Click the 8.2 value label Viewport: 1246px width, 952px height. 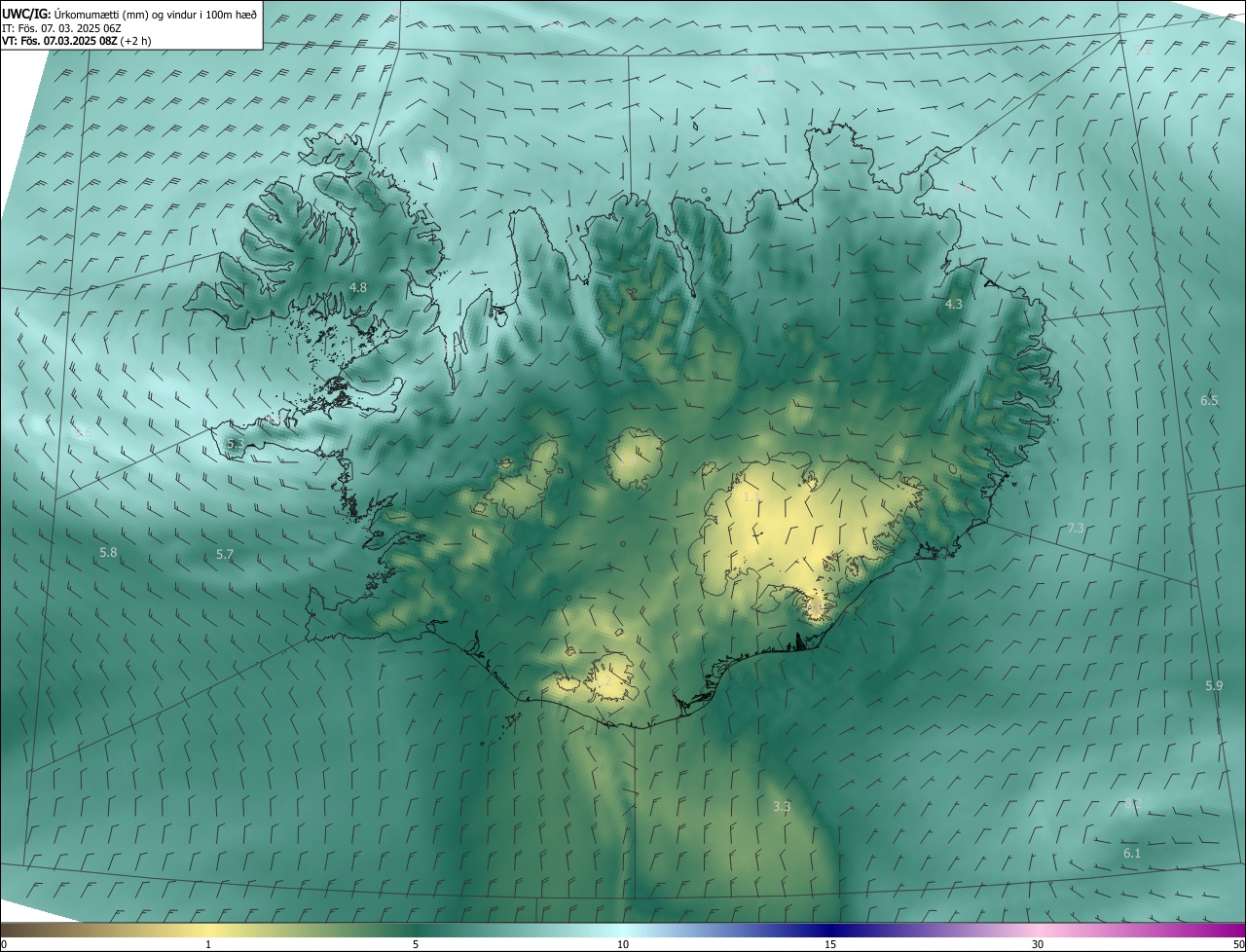click(1132, 804)
